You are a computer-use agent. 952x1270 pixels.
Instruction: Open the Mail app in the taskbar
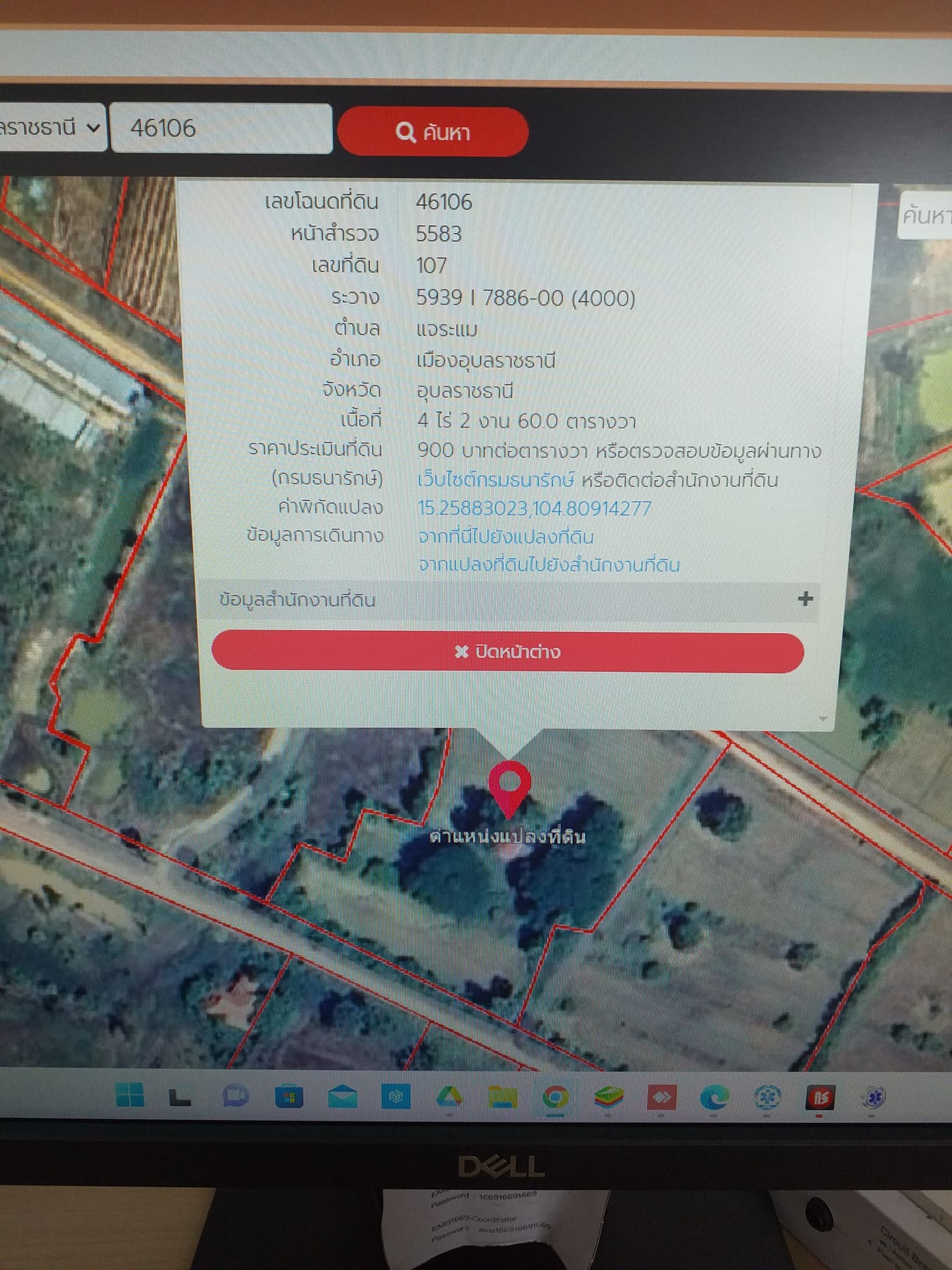[x=343, y=1096]
